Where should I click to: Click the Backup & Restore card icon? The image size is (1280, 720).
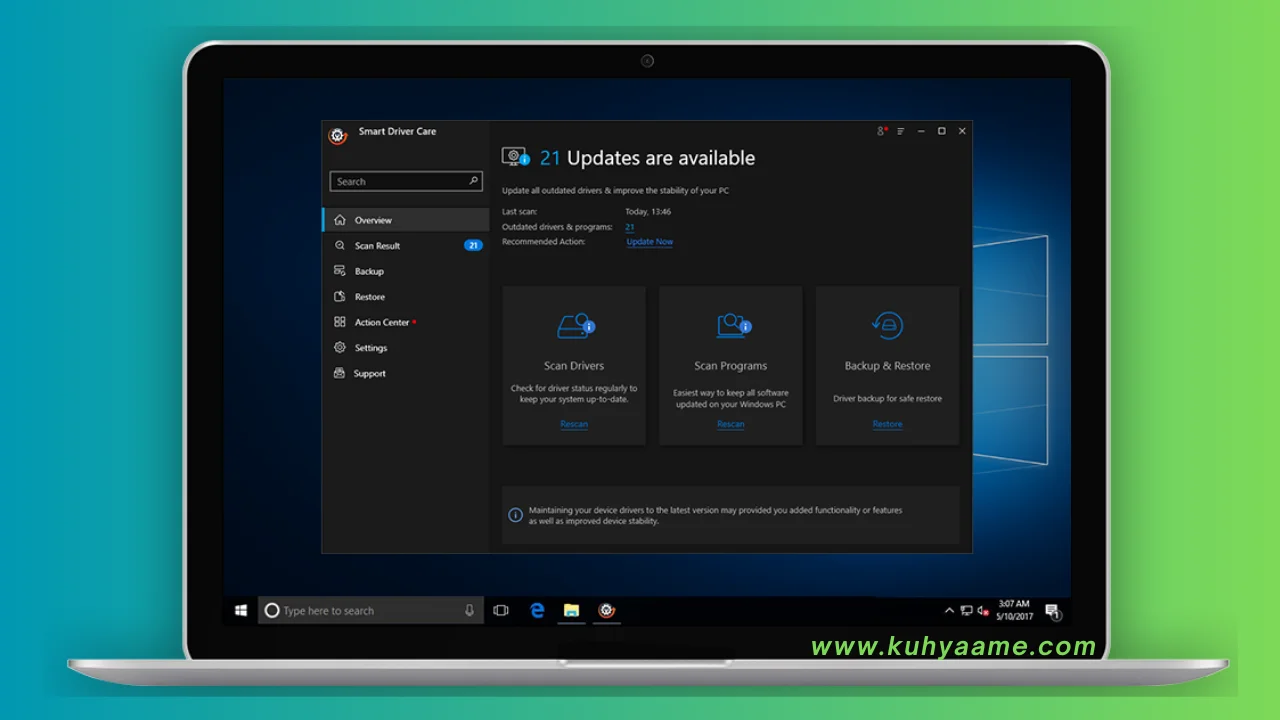tap(887, 326)
